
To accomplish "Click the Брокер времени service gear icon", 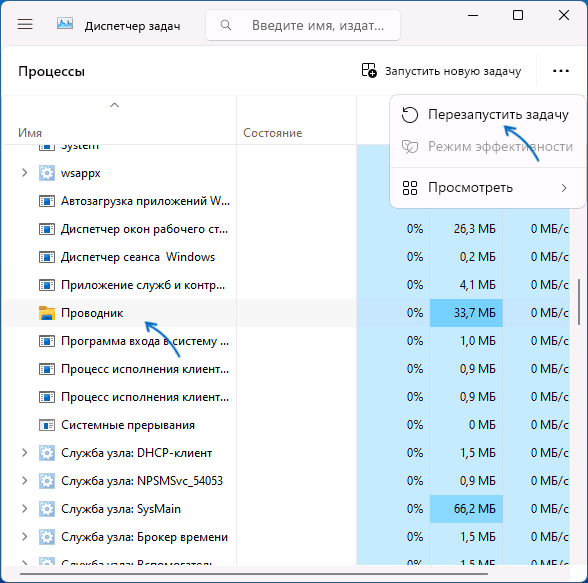I will click(47, 537).
